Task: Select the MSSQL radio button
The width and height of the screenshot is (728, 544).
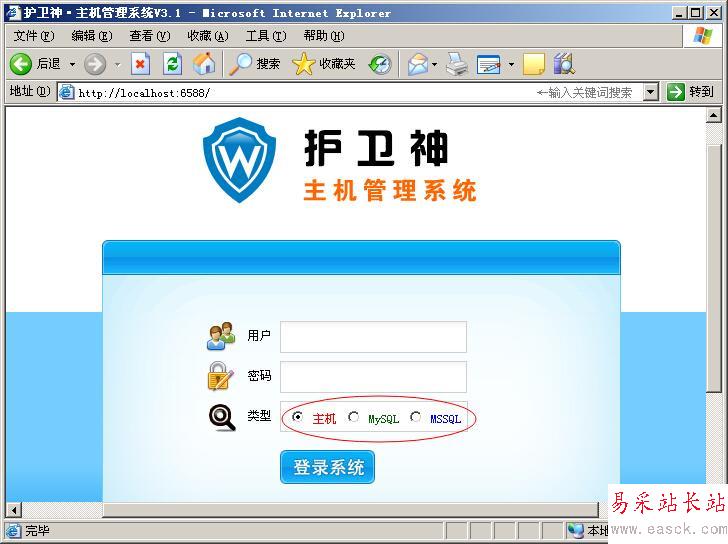Action: pos(416,417)
